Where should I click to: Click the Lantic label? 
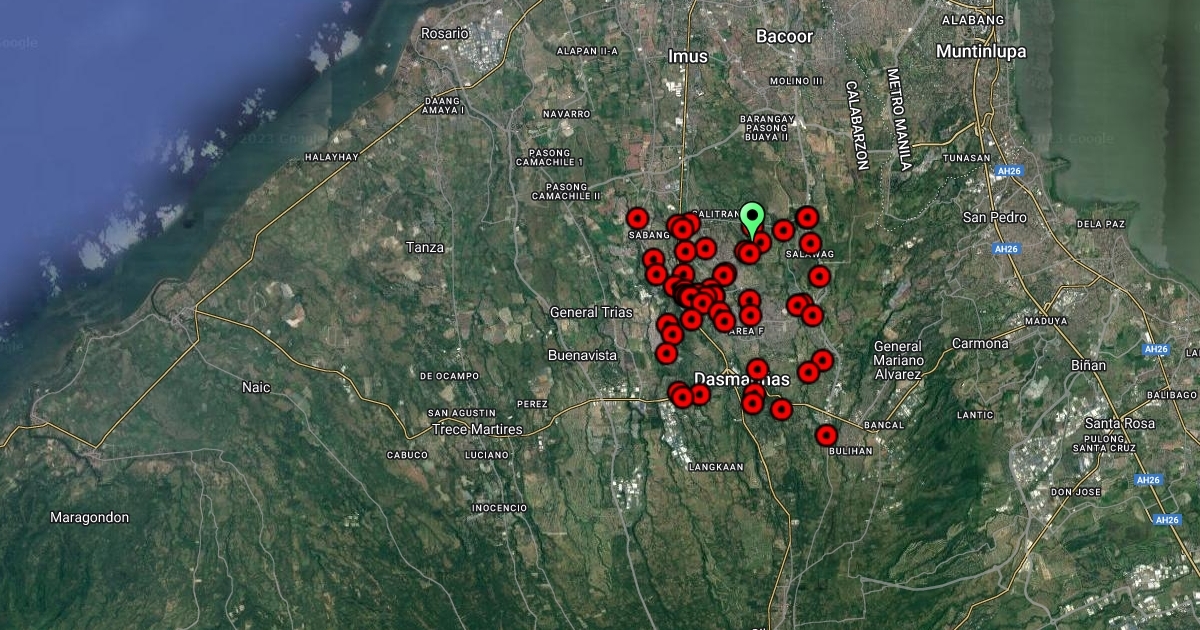[x=975, y=414]
